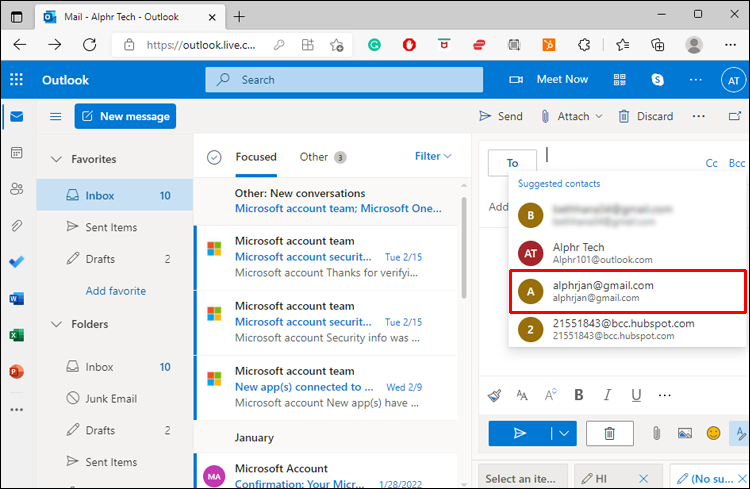This screenshot has width=750, height=489.
Task: Open the People contacts icon
Action: pos(17,189)
